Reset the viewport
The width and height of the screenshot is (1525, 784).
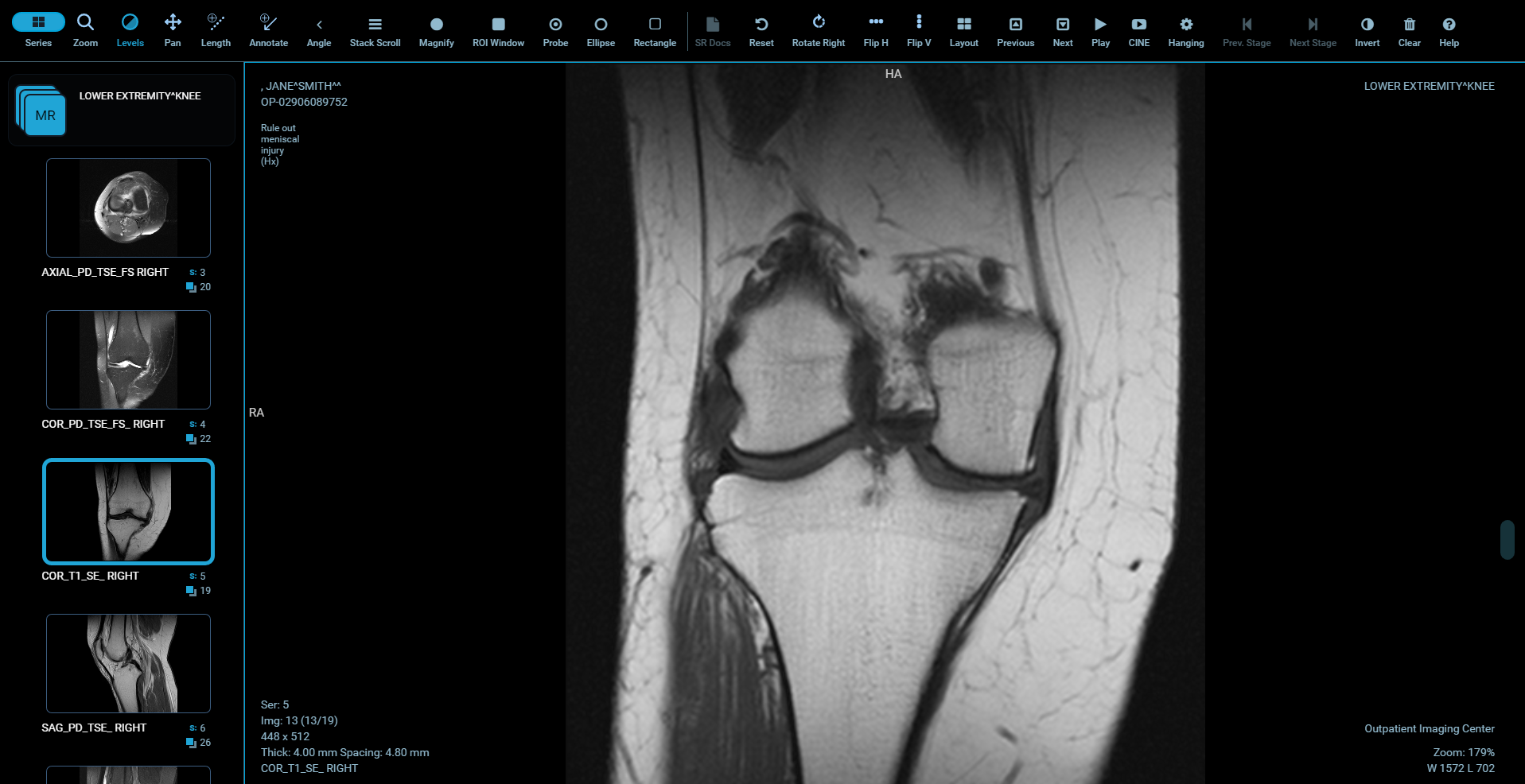pyautogui.click(x=761, y=30)
